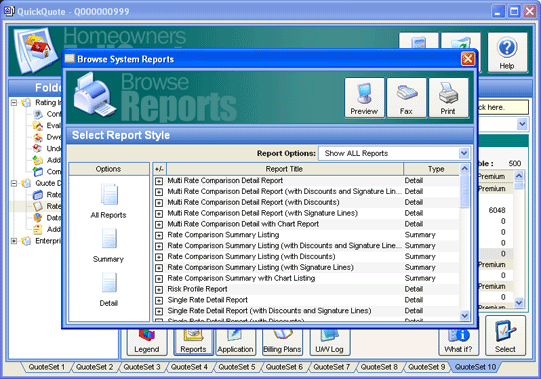Open Report Options dropdown
The height and width of the screenshot is (379, 541).
click(x=464, y=153)
